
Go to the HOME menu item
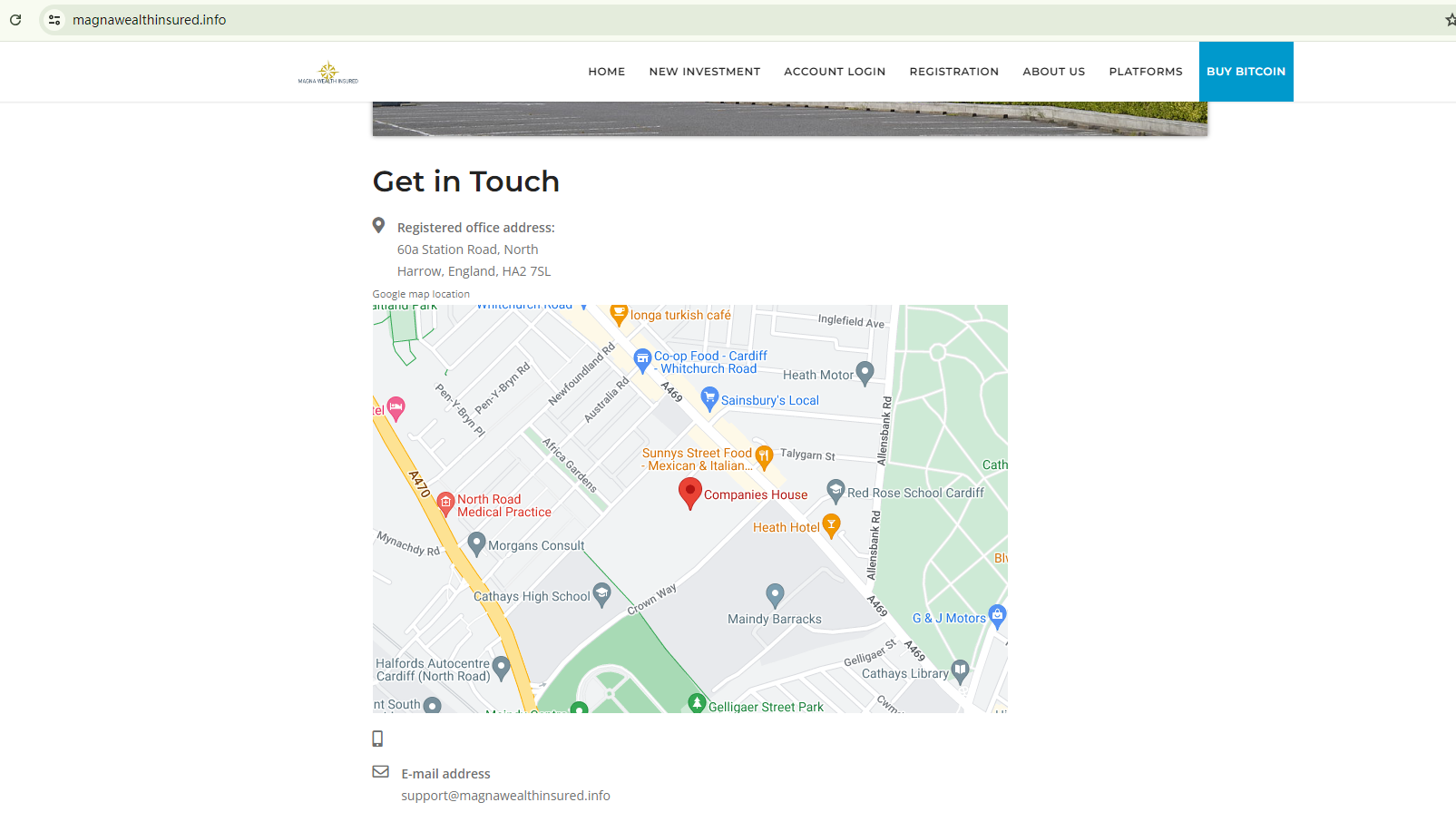607,72
